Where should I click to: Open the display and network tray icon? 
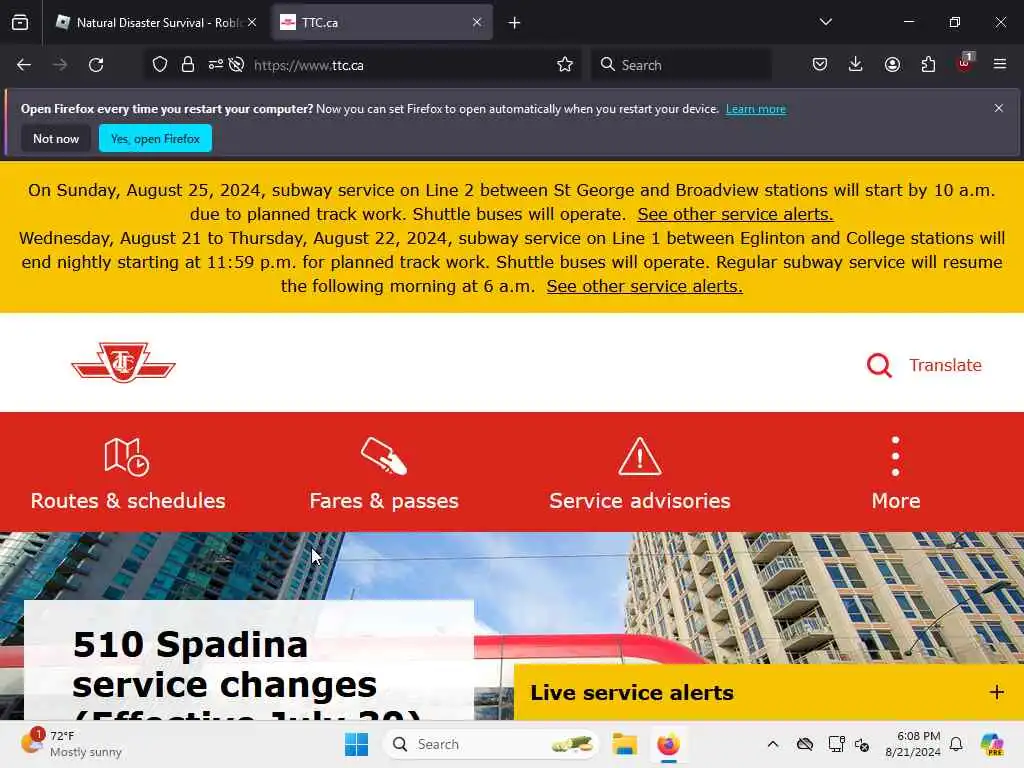[836, 744]
